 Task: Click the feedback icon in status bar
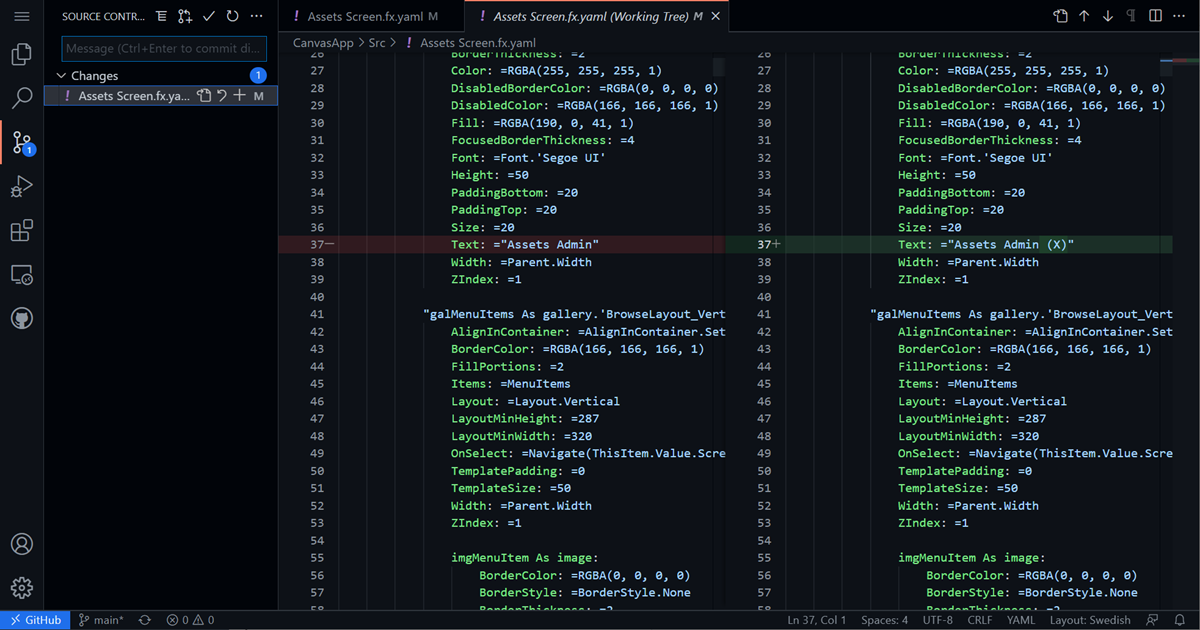click(x=1153, y=620)
